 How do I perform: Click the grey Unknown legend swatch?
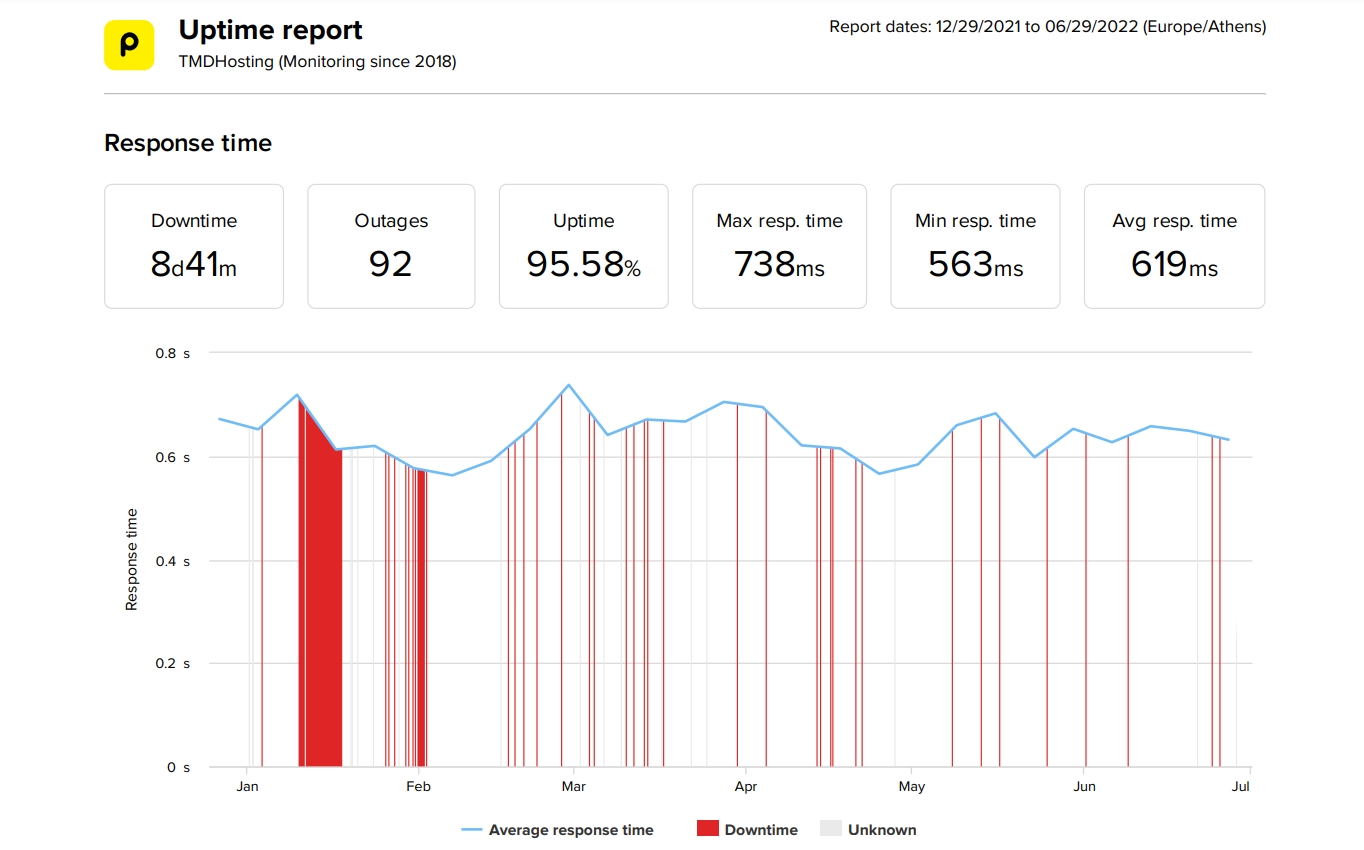[831, 829]
